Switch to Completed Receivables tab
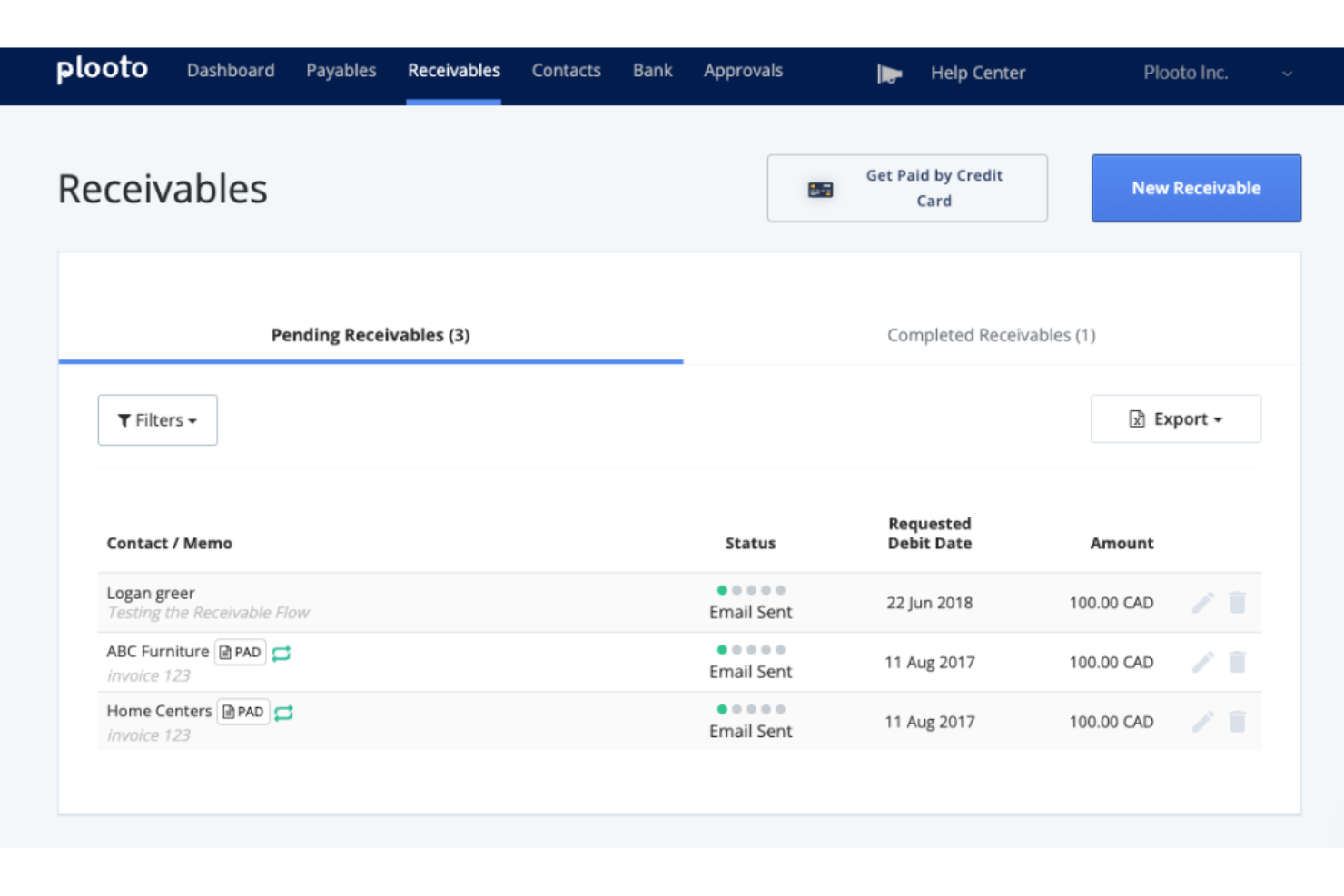 point(992,335)
